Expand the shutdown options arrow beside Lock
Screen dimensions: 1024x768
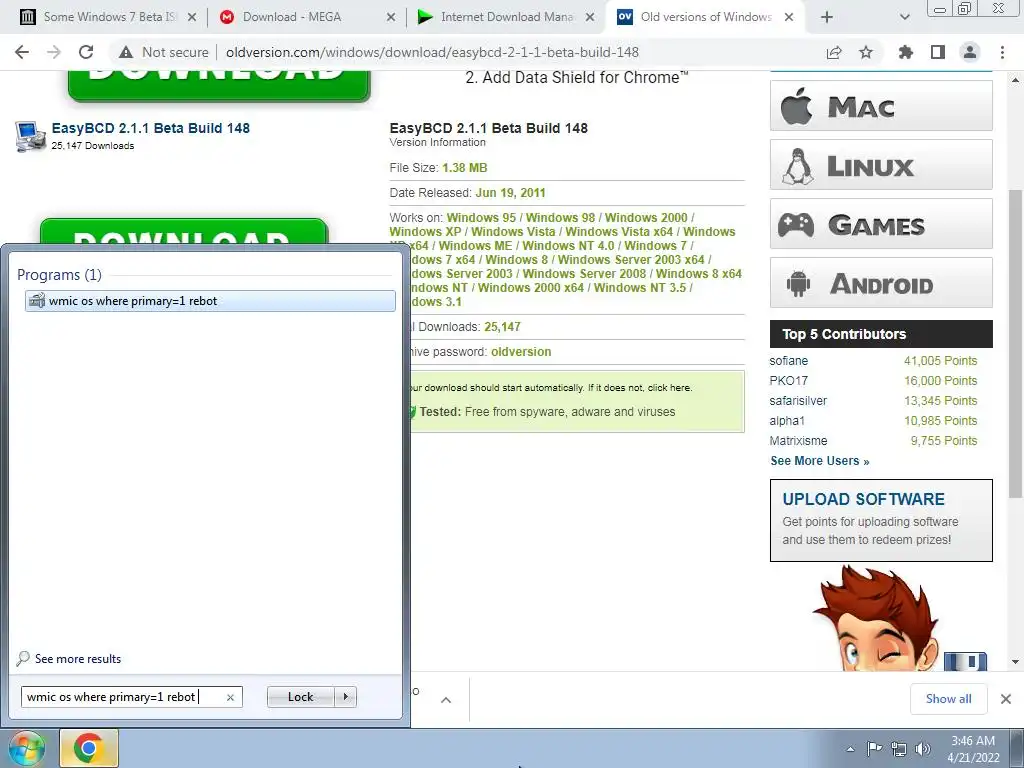[345, 697]
